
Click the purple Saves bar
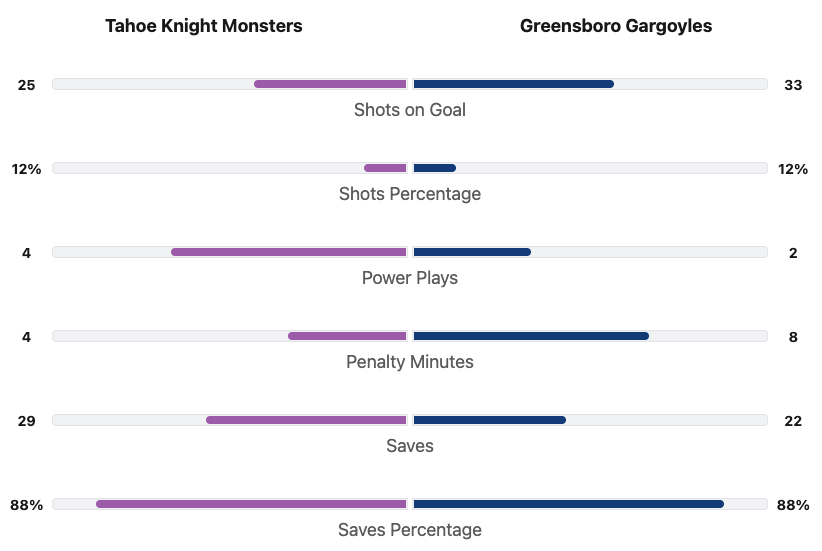(307, 420)
